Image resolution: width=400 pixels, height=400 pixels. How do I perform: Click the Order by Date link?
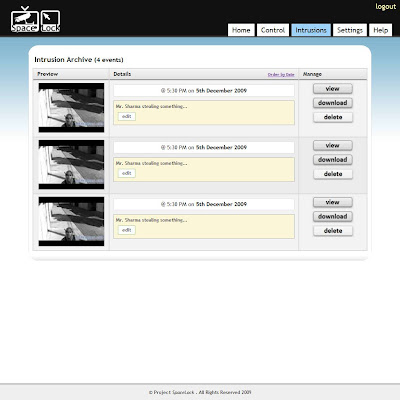tap(281, 75)
